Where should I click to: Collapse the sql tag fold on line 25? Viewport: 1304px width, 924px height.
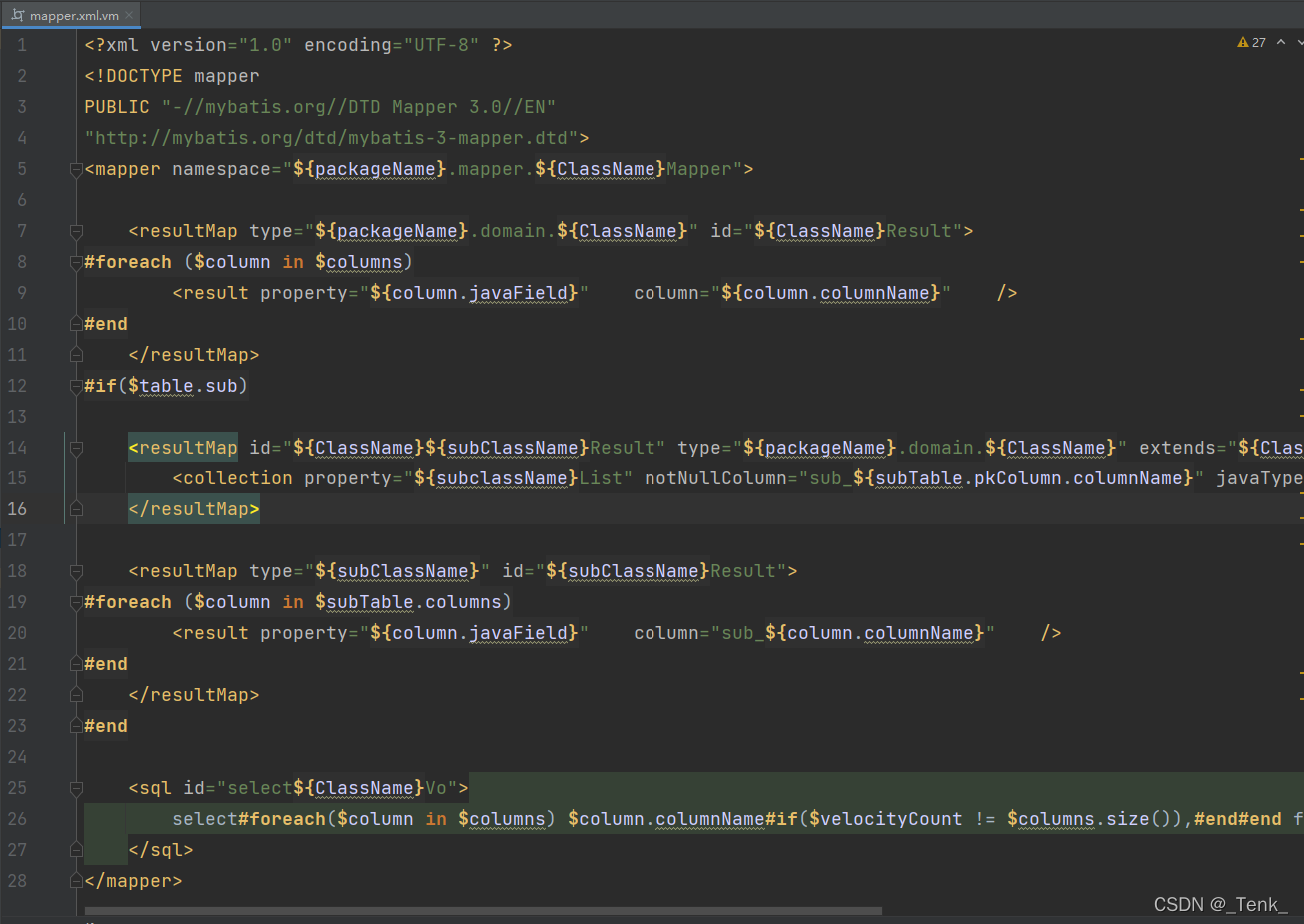point(76,788)
